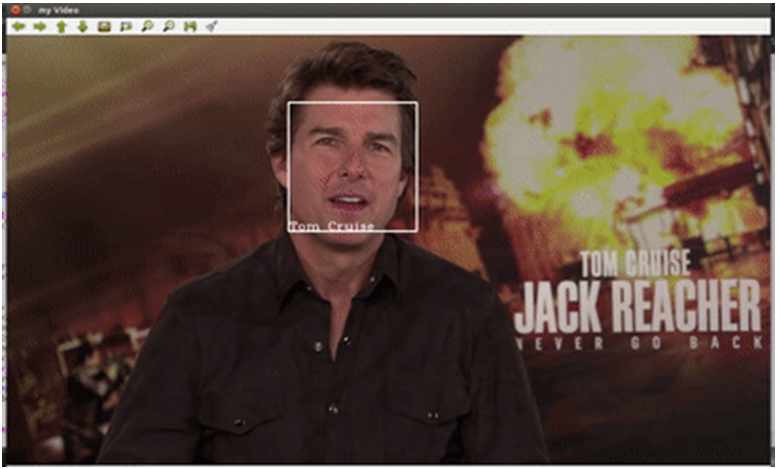Click the Tom Cruise label under the face box
This screenshot has width=780, height=469.
click(332, 226)
